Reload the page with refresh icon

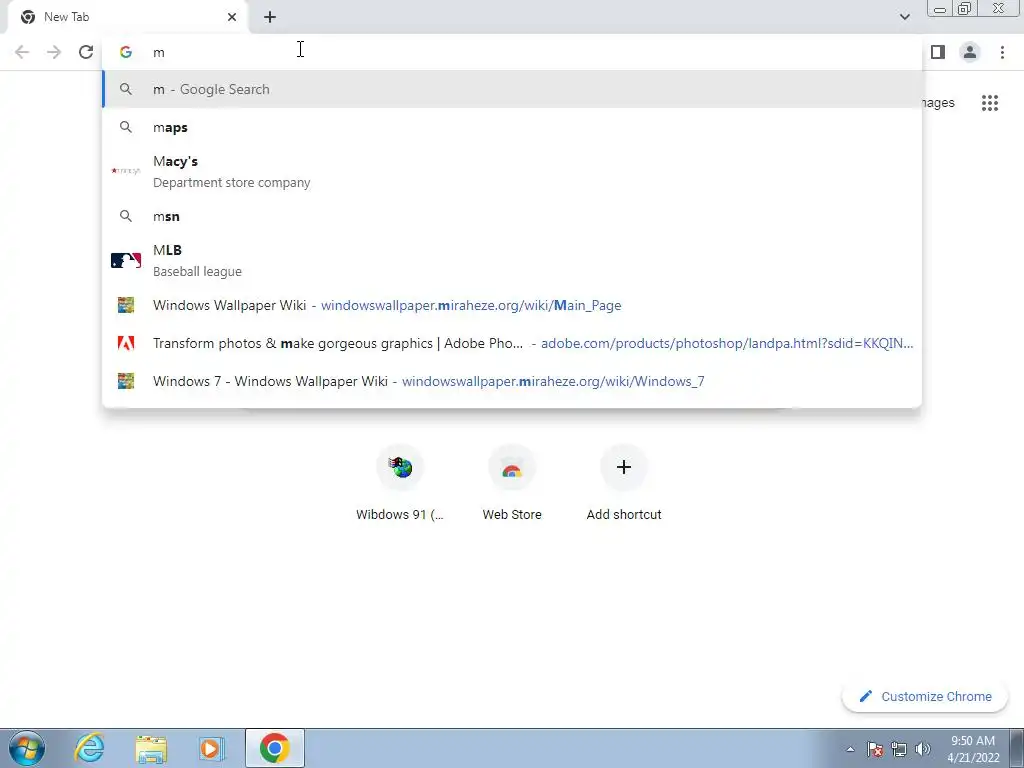click(x=86, y=52)
